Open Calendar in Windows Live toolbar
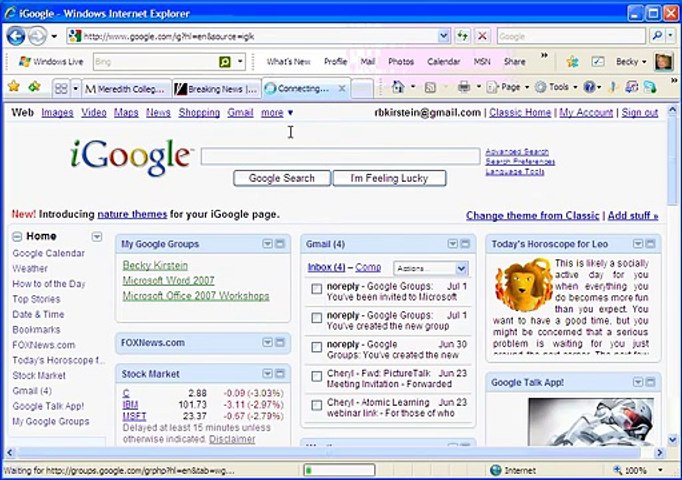Screen dimensions: 682x480 point(443,62)
